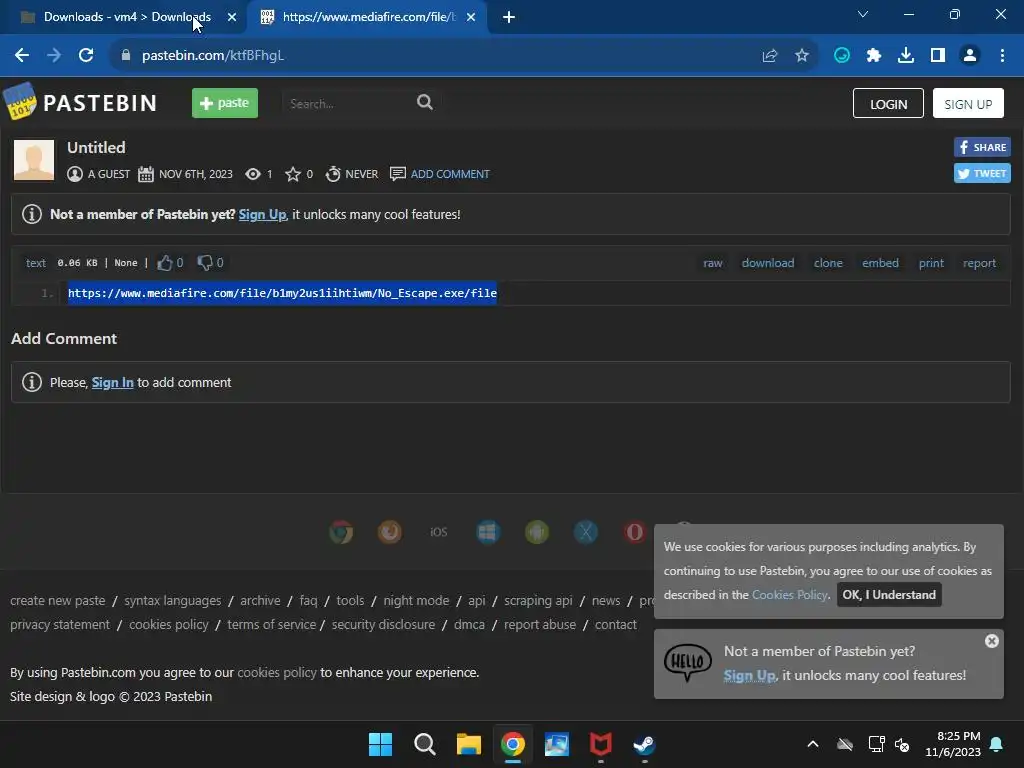Open a new browser tab
1024x768 pixels.
[509, 17]
